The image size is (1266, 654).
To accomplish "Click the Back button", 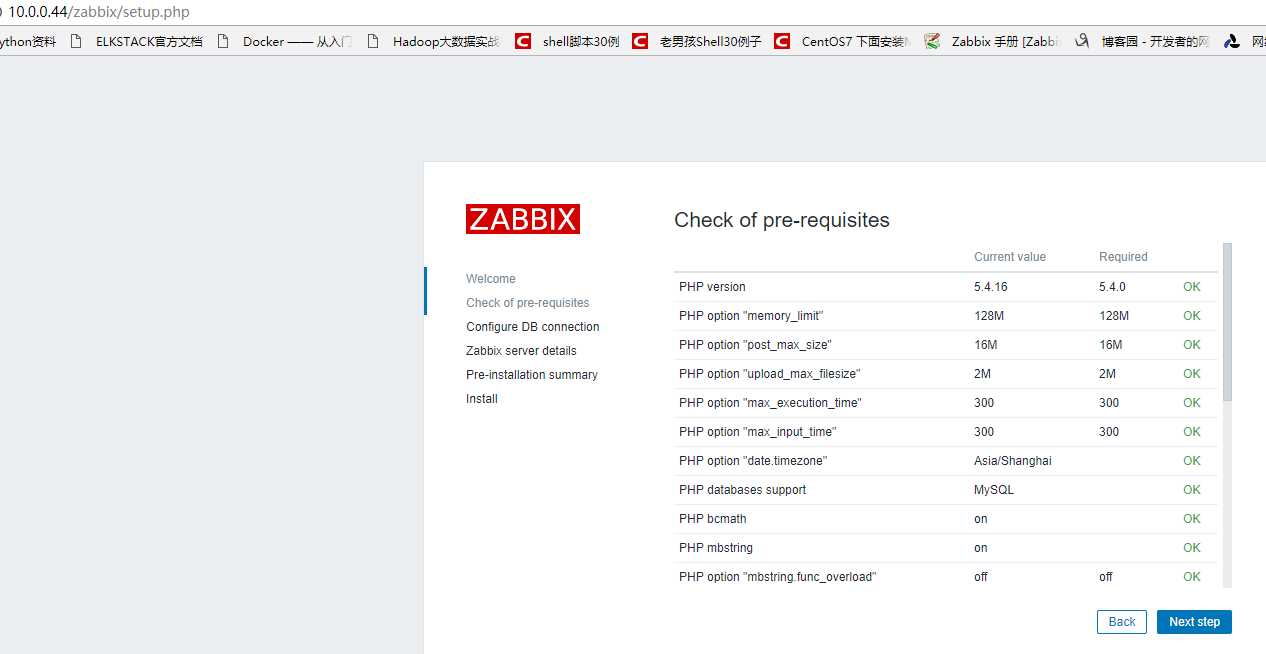I will 1122,621.
